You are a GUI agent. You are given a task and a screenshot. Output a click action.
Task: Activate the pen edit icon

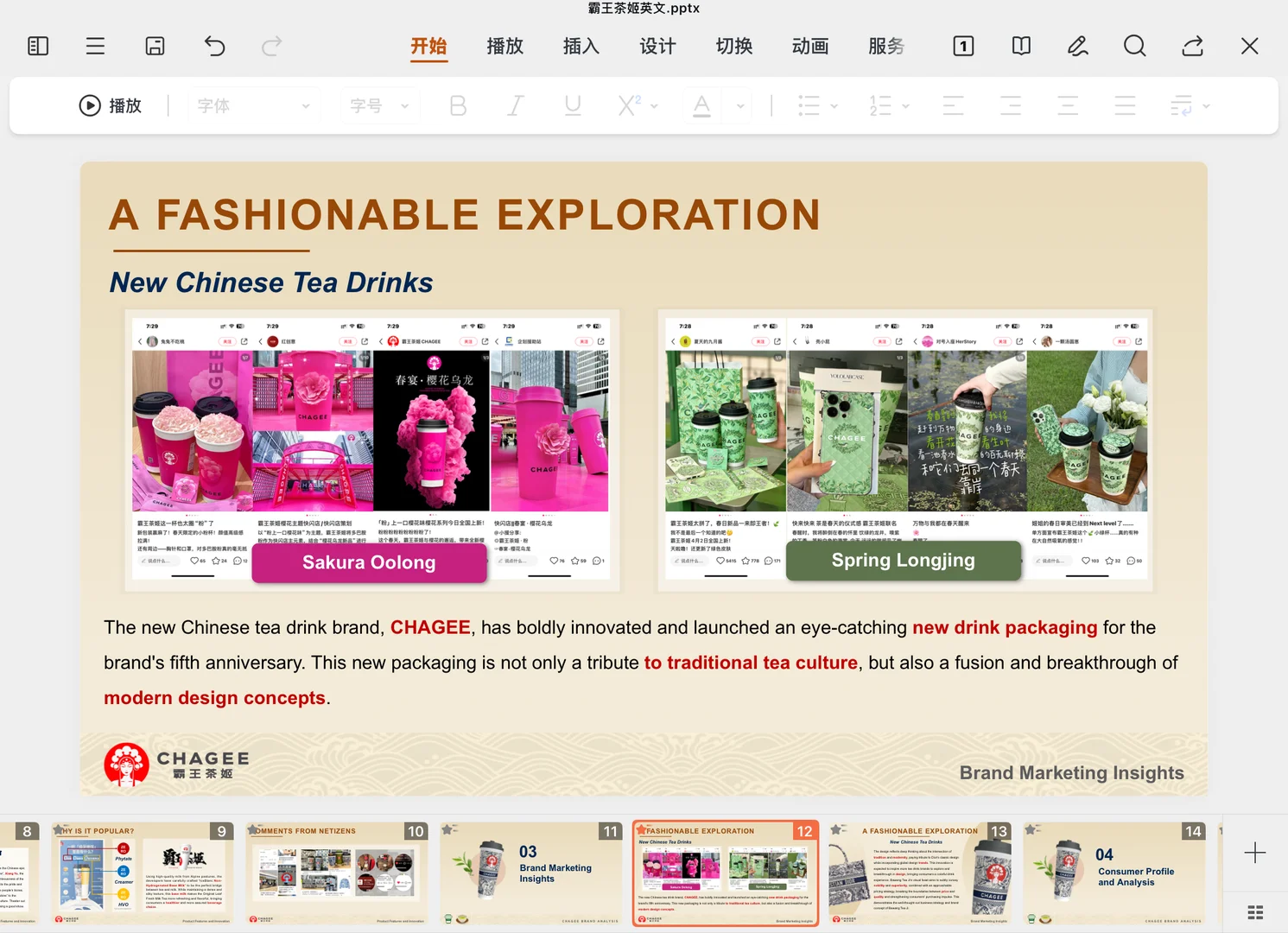tap(1078, 46)
